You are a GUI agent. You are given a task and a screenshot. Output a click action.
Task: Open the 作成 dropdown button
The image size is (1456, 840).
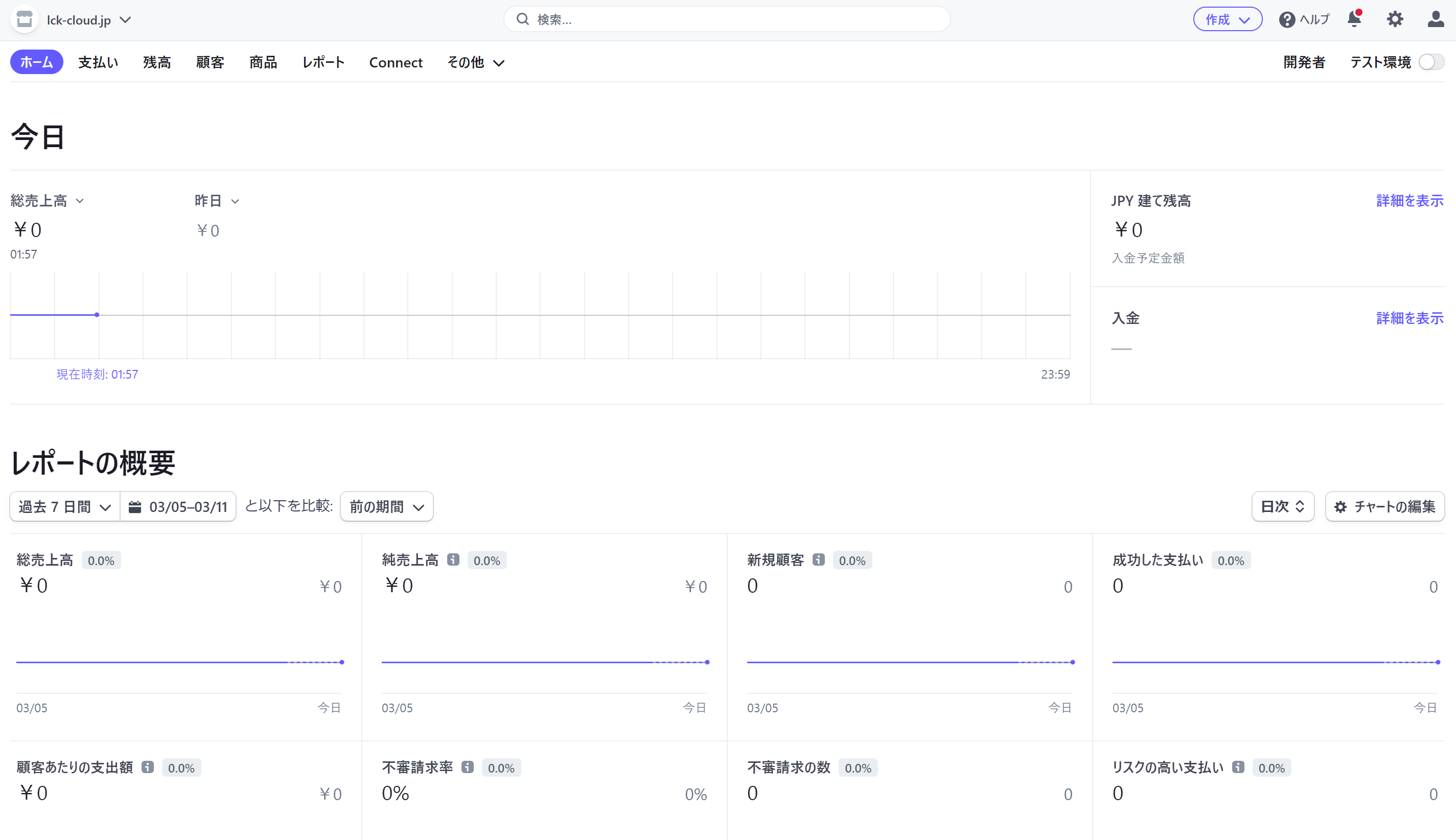1228,19
